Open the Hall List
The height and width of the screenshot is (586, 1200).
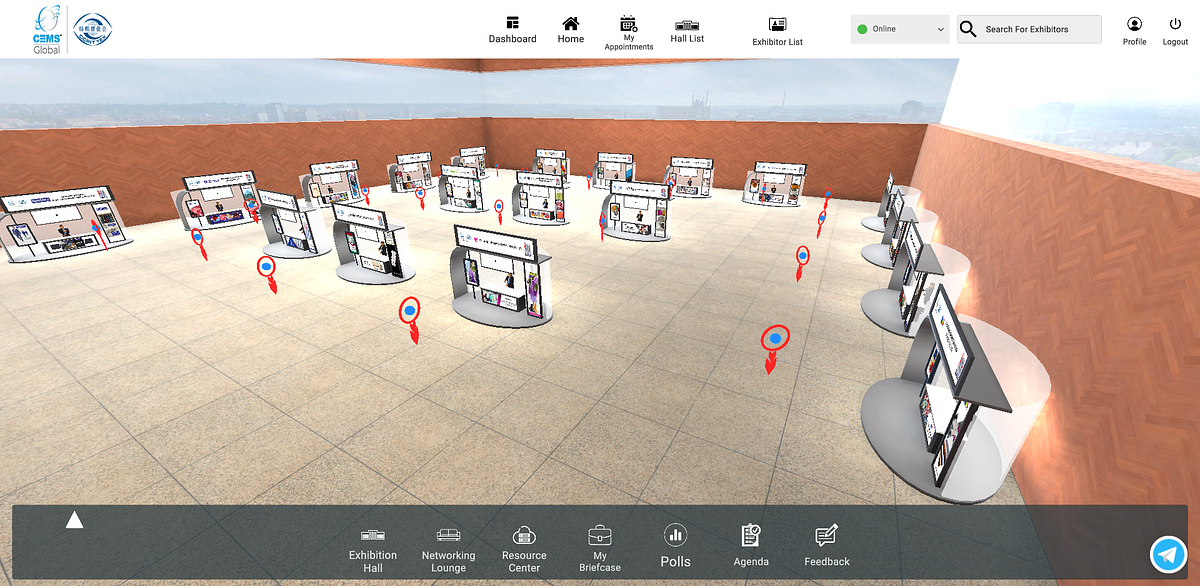tap(687, 30)
